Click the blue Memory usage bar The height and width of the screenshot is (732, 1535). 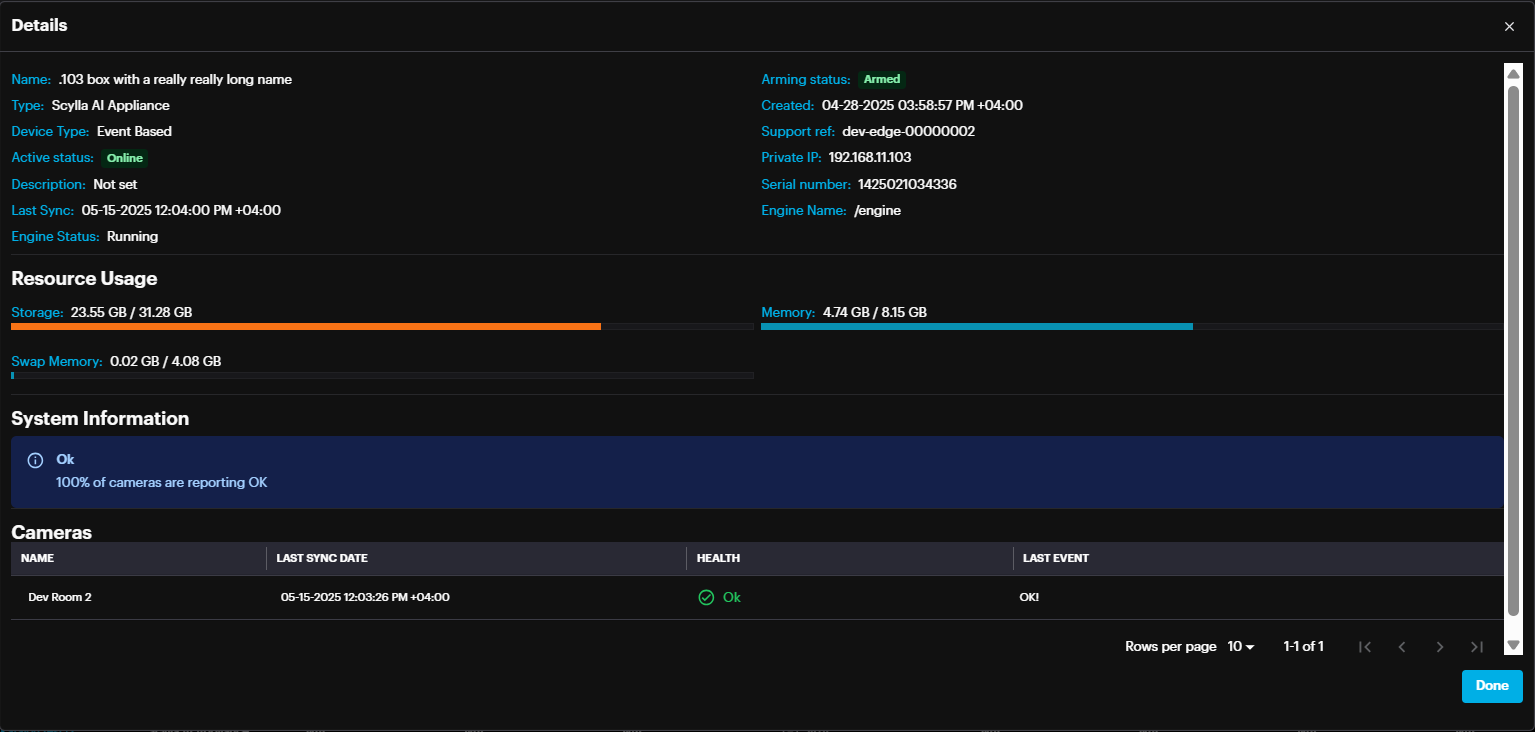(x=976, y=326)
